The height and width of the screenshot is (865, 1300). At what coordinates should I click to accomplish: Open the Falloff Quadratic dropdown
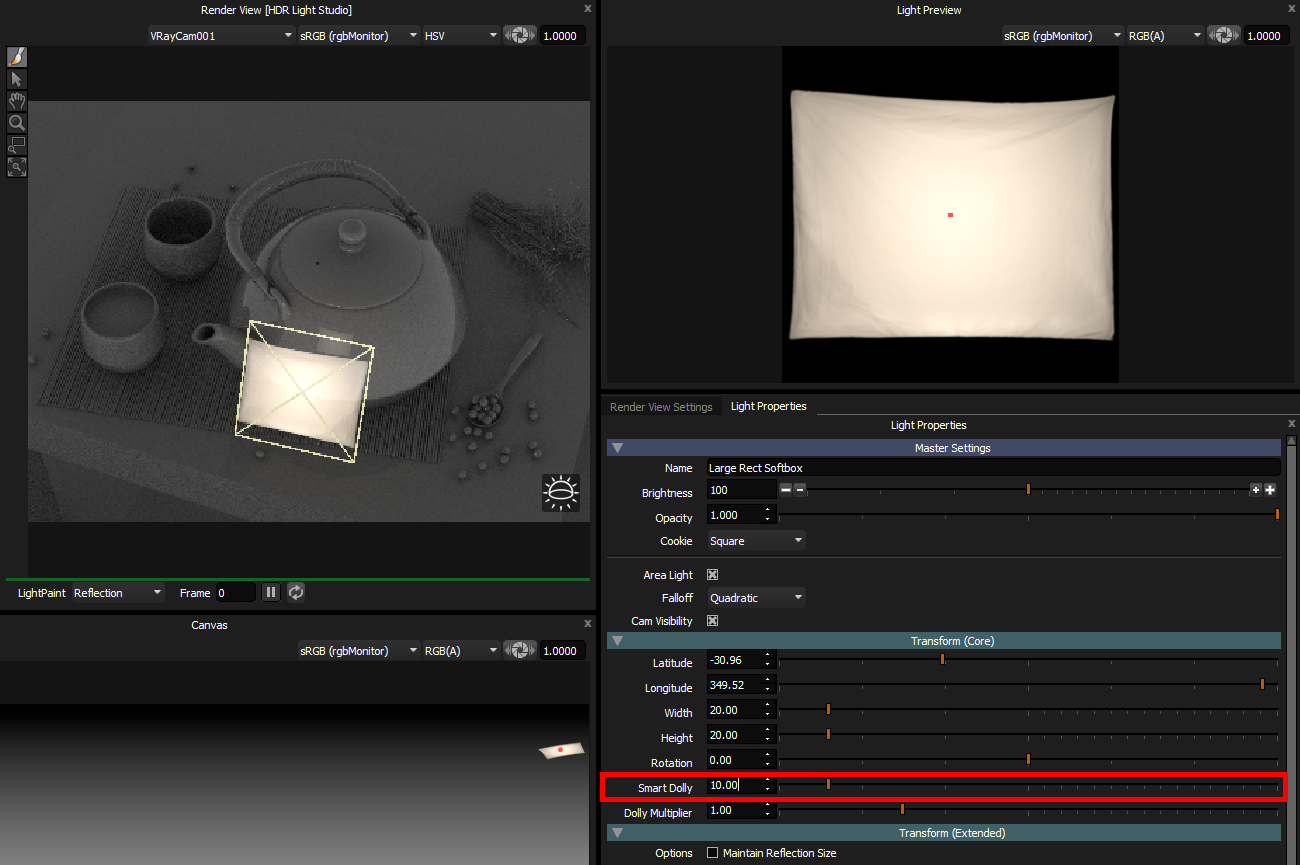coord(756,598)
